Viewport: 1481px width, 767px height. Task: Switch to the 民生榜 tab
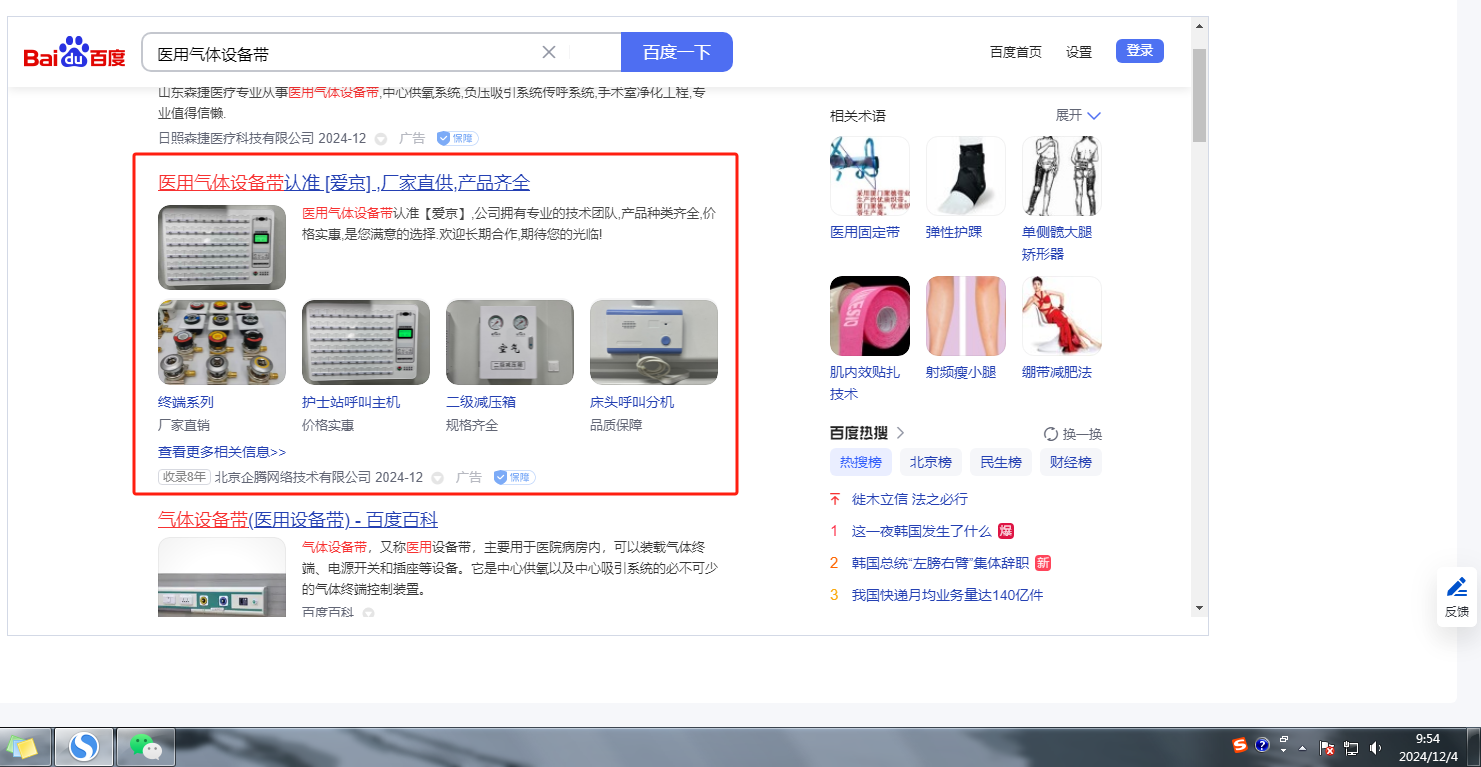click(1001, 462)
